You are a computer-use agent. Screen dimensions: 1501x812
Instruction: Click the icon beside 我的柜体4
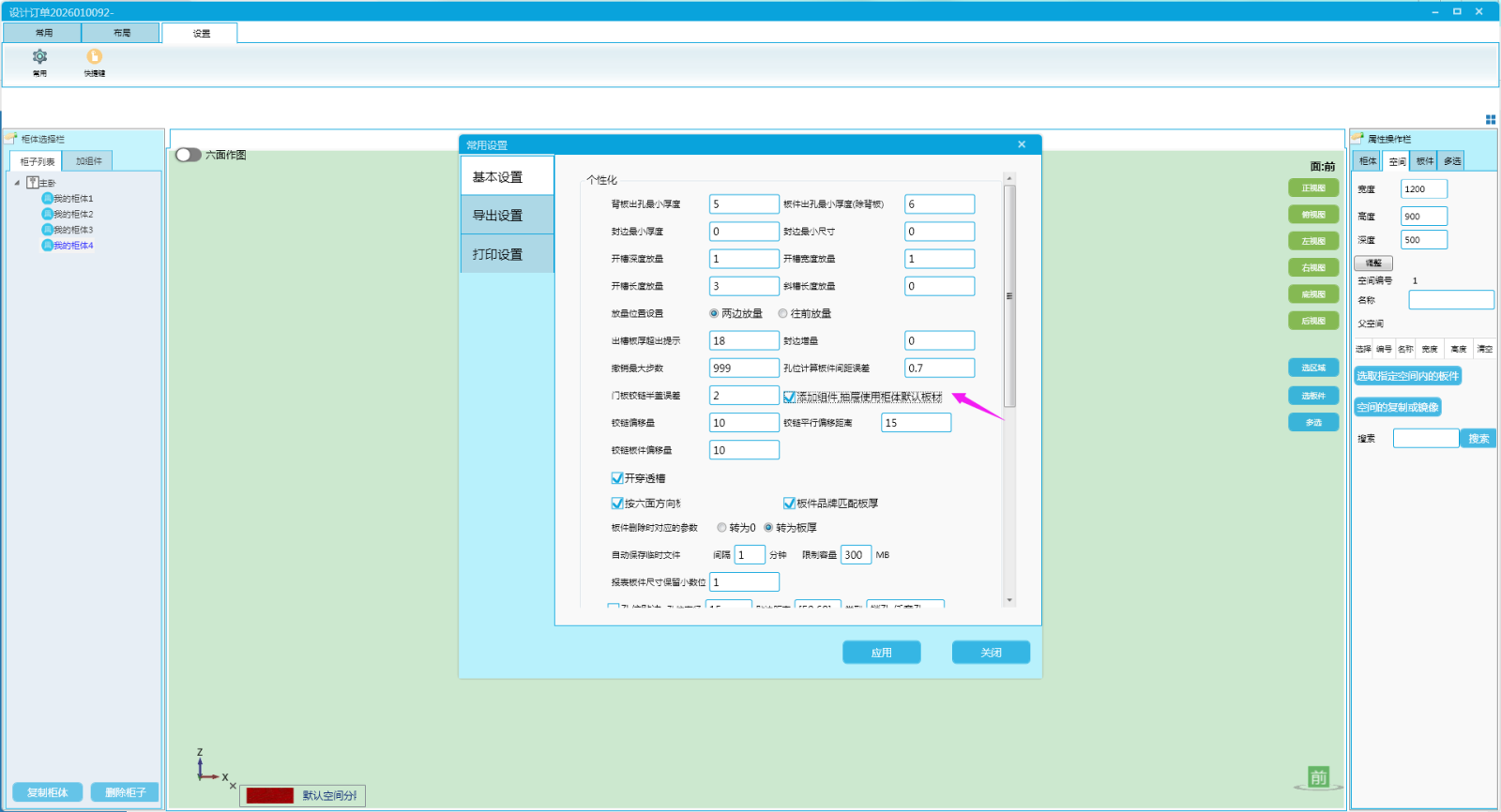(47, 245)
